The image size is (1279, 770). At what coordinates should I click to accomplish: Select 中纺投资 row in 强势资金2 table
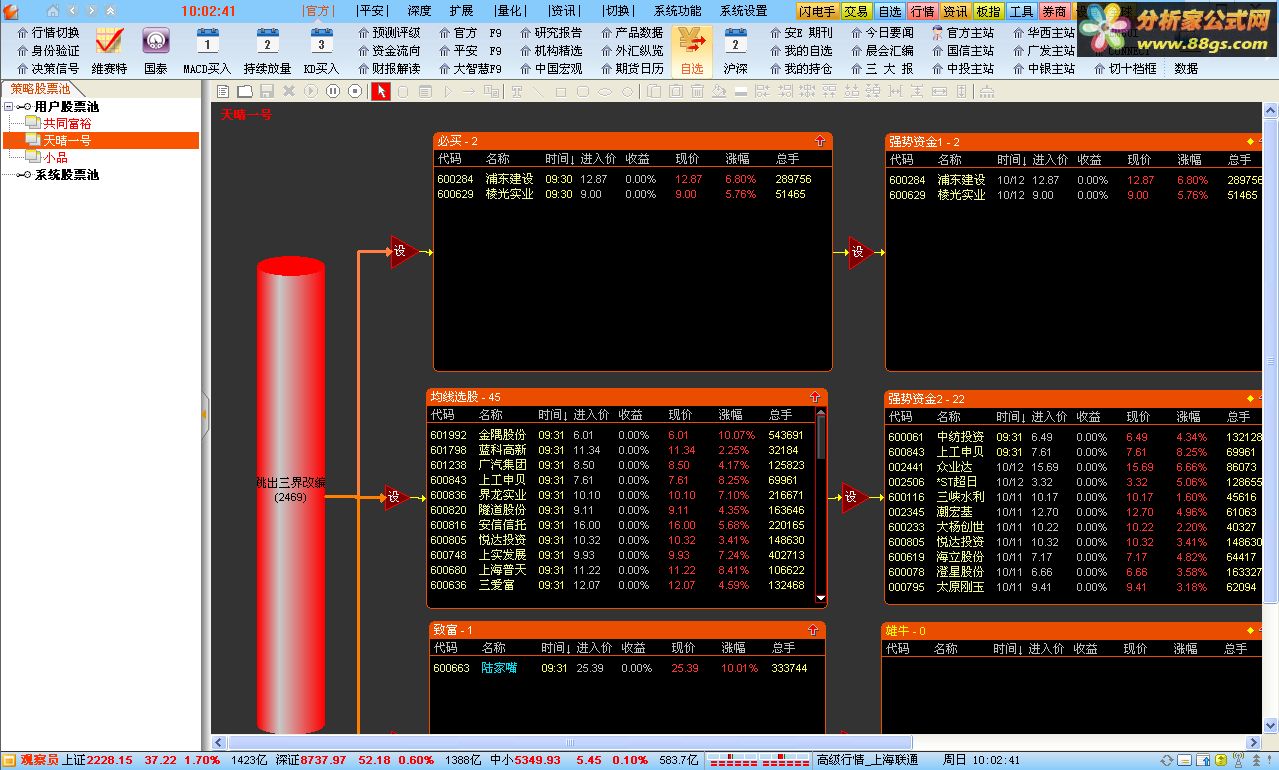click(x=1075, y=437)
